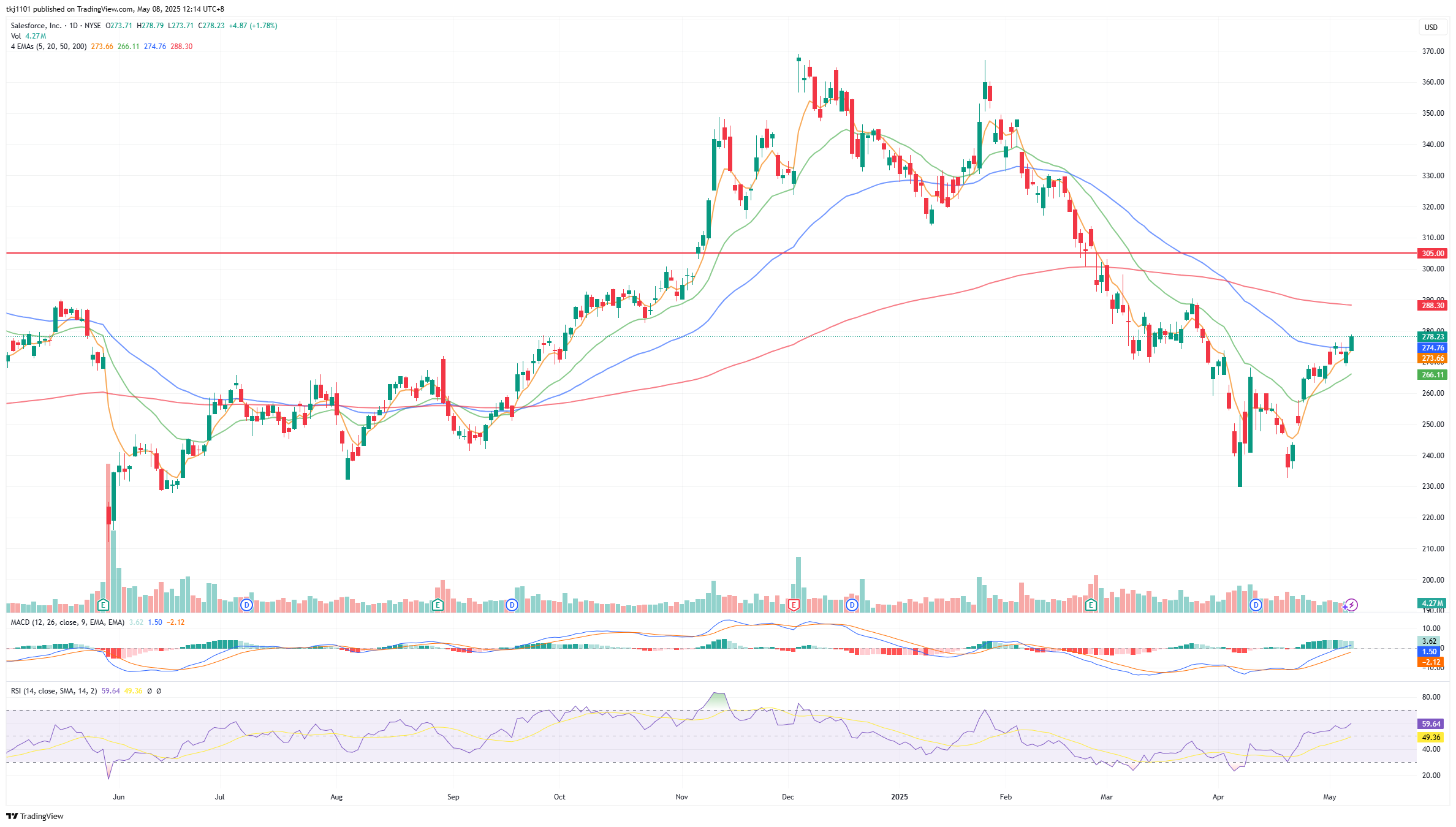Screen dimensions: 1456x827
Task: Click the TradingView logo at bottom left
Action: tap(35, 816)
